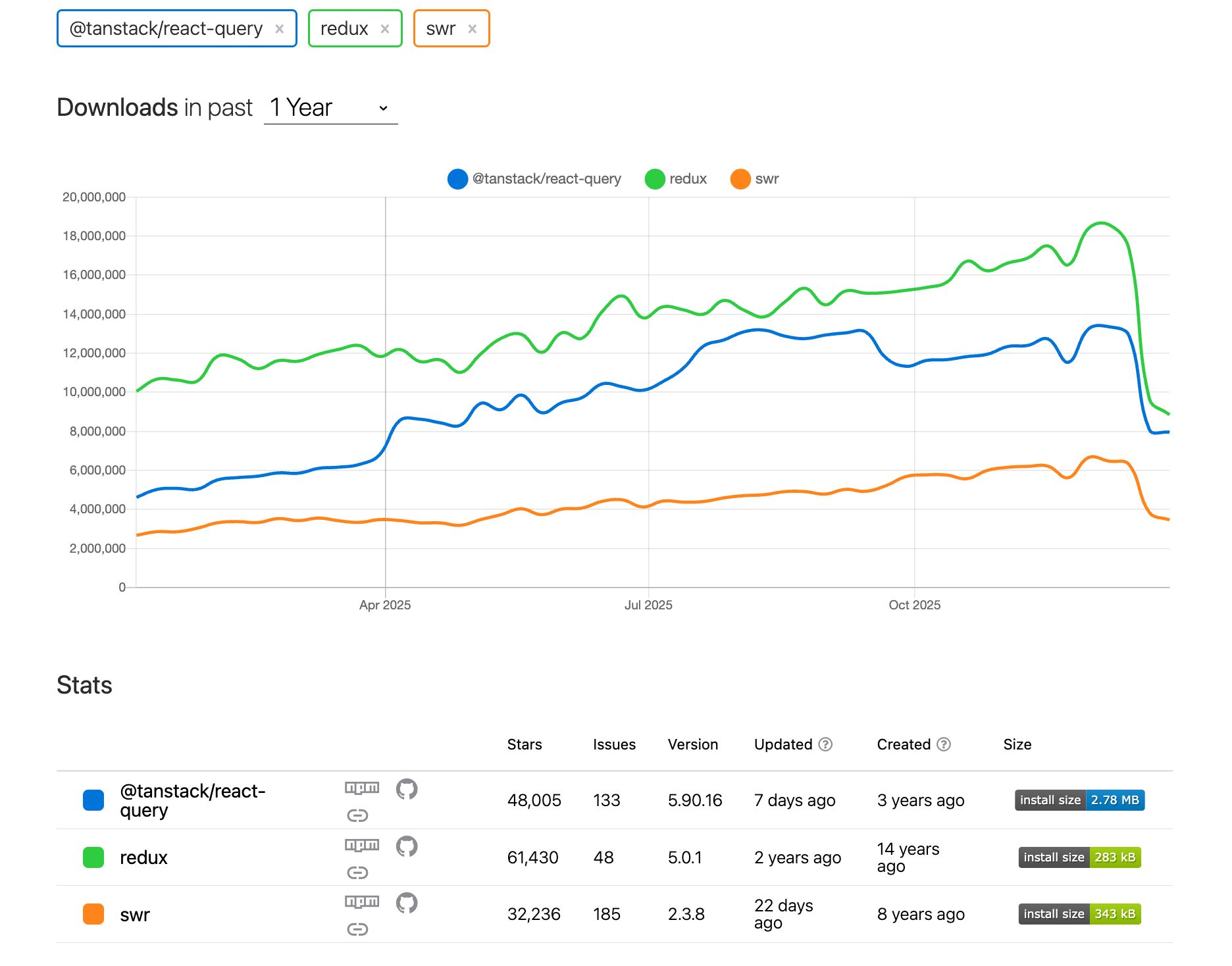The image size is (1232, 966).
Task: Open GitHub repo for @tanstack/react-query
Action: point(407,788)
